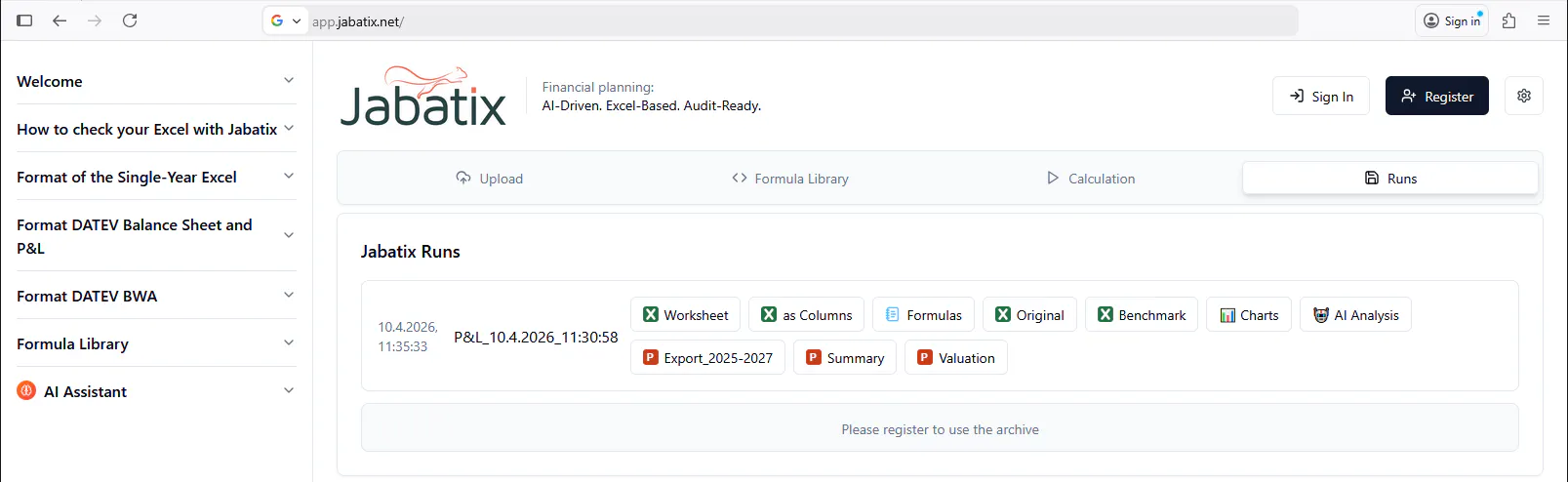The width and height of the screenshot is (1568, 482).
Task: Switch to the Upload tab
Action: point(490,179)
